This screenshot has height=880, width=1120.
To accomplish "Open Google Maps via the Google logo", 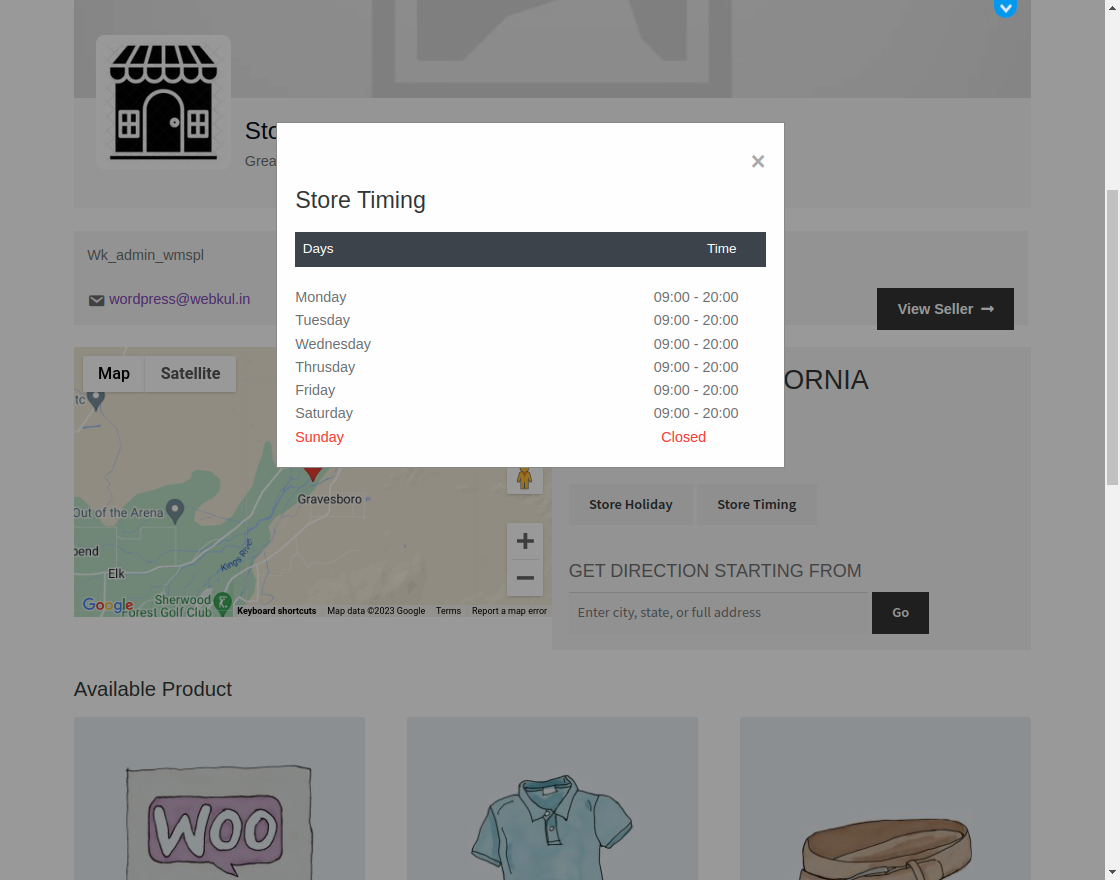I will 107,605.
